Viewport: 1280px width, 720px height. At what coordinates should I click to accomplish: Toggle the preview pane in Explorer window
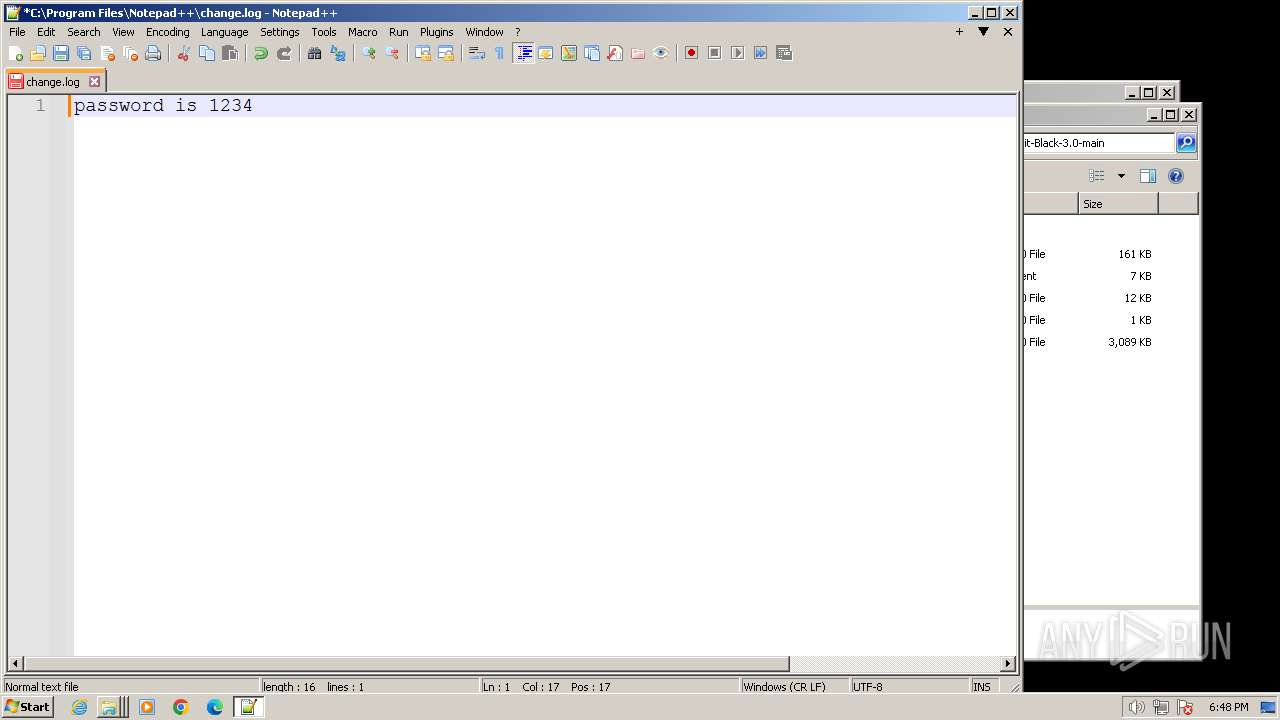click(1148, 176)
